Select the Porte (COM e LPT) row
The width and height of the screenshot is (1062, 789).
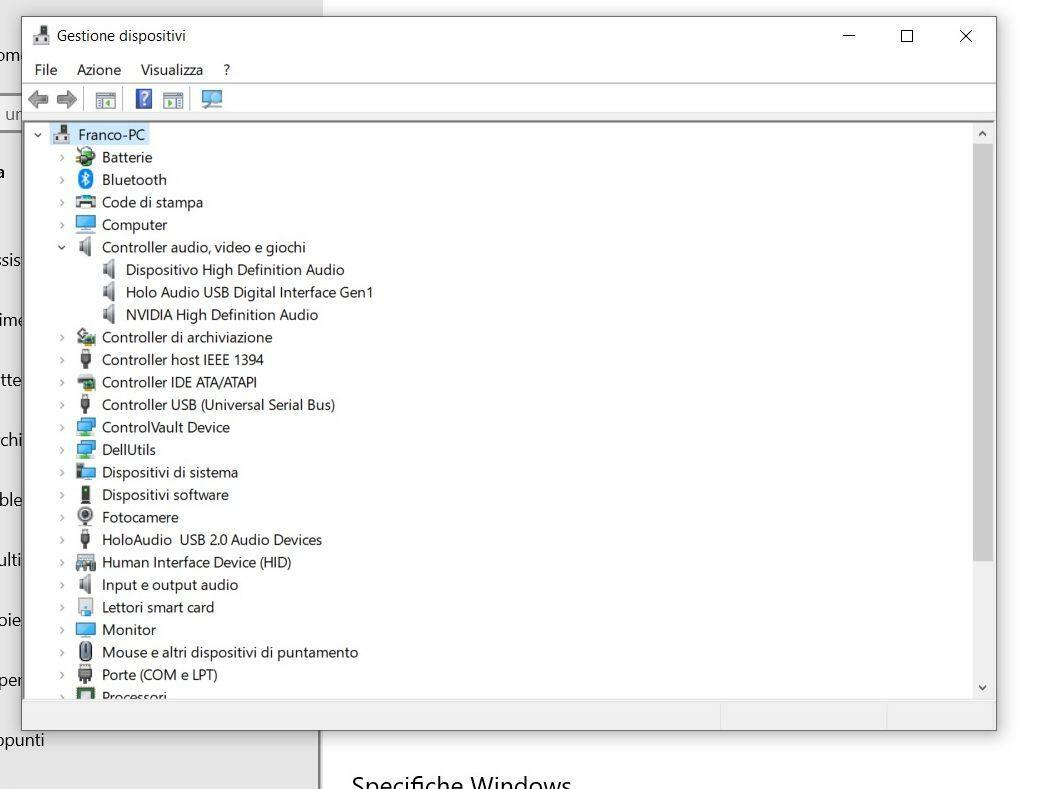point(160,675)
